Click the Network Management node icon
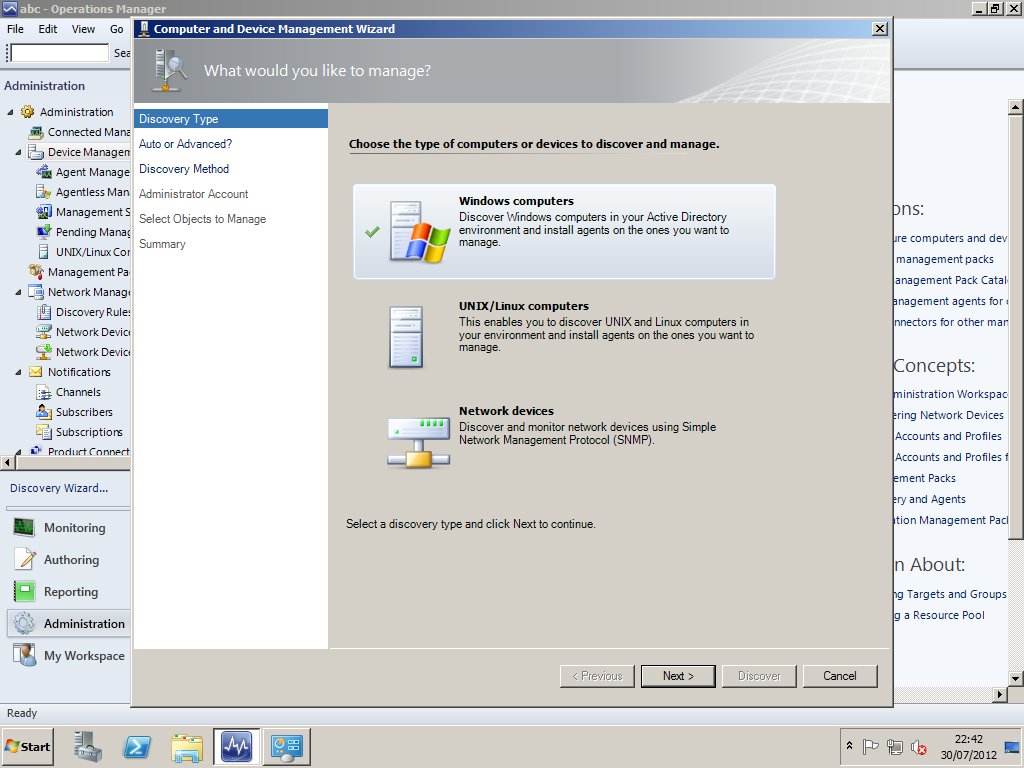The width and height of the screenshot is (1024, 768). click(x=36, y=292)
